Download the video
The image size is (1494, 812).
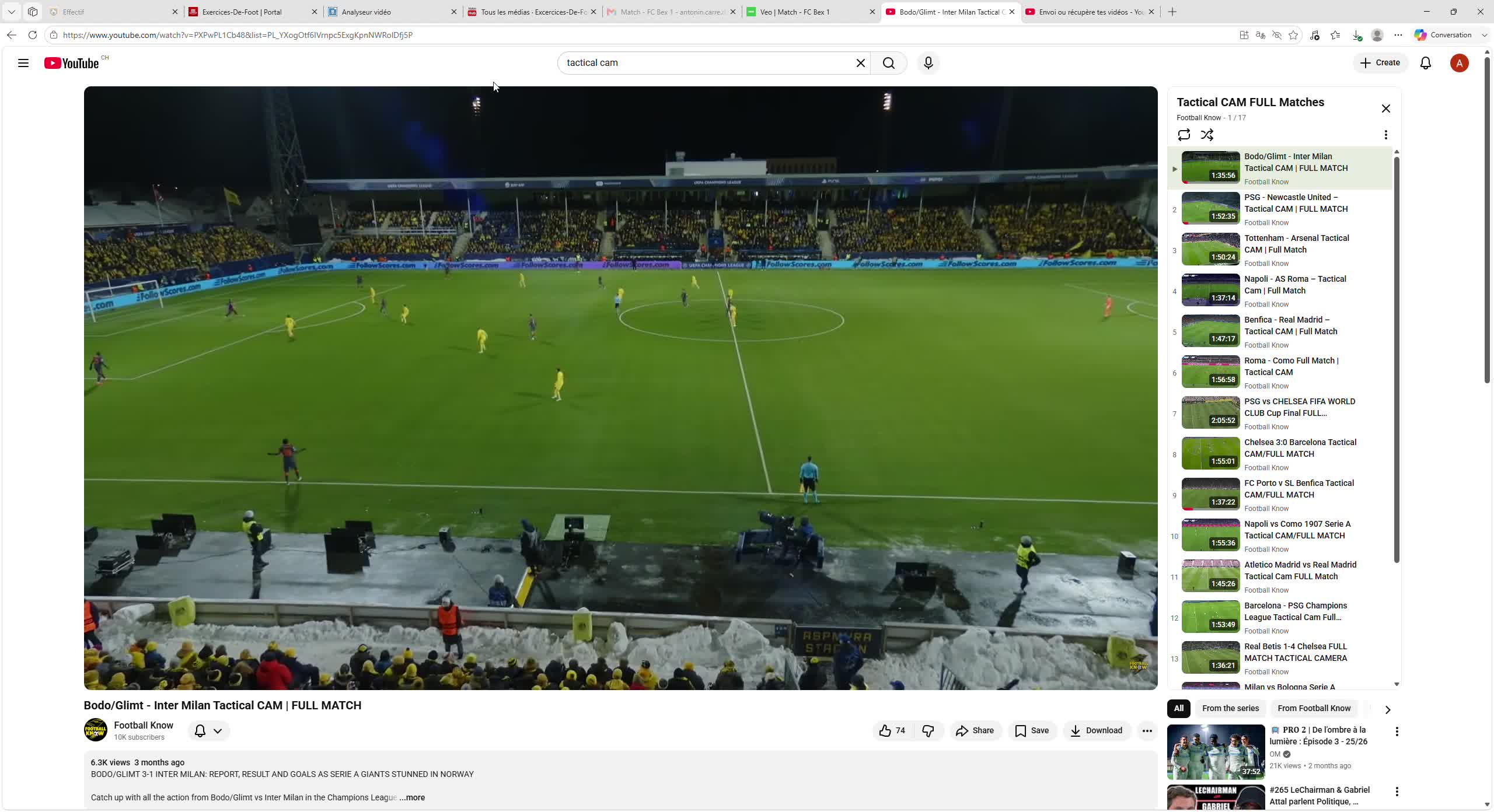pos(1097,730)
